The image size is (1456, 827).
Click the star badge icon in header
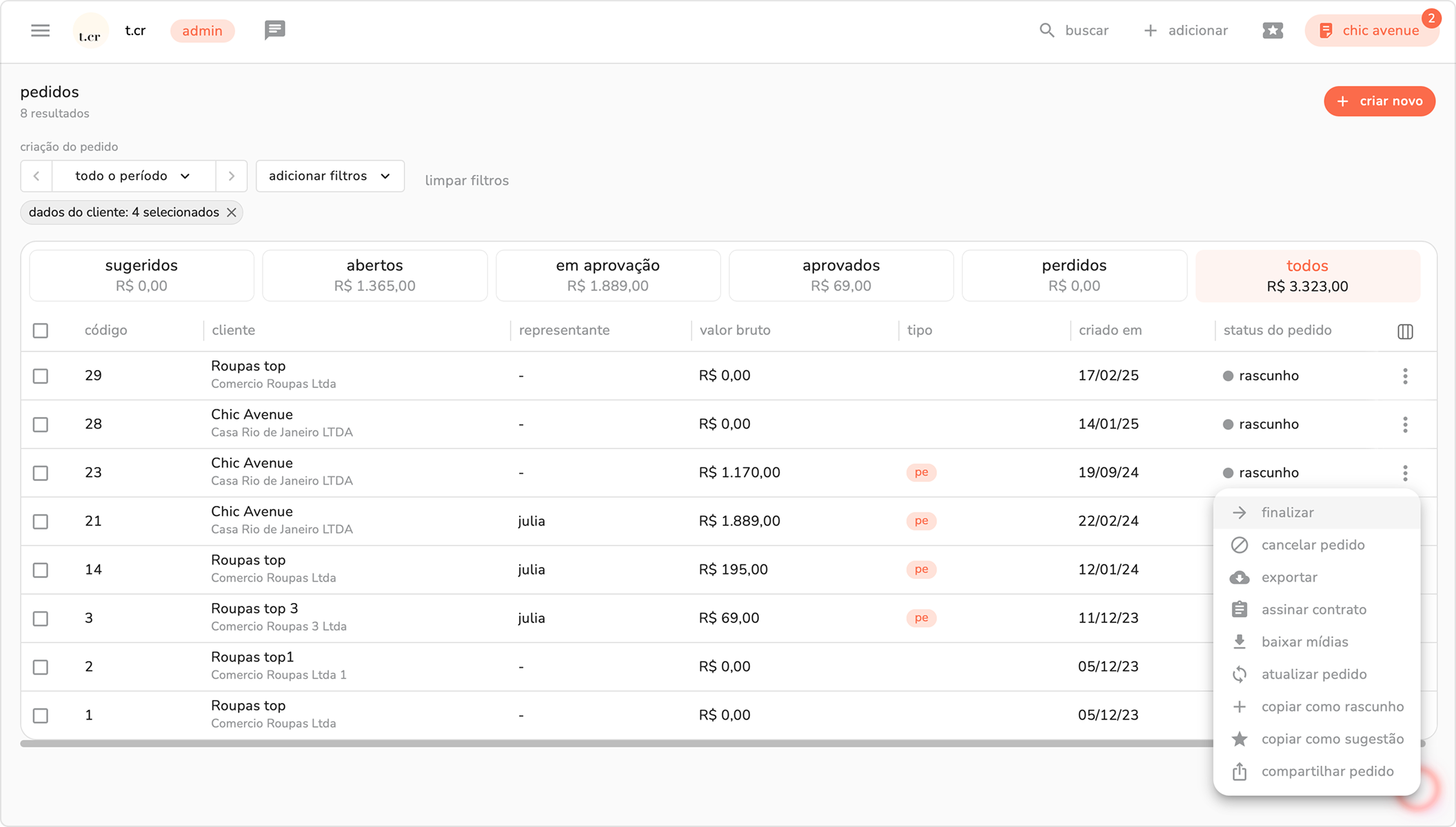click(x=1273, y=30)
